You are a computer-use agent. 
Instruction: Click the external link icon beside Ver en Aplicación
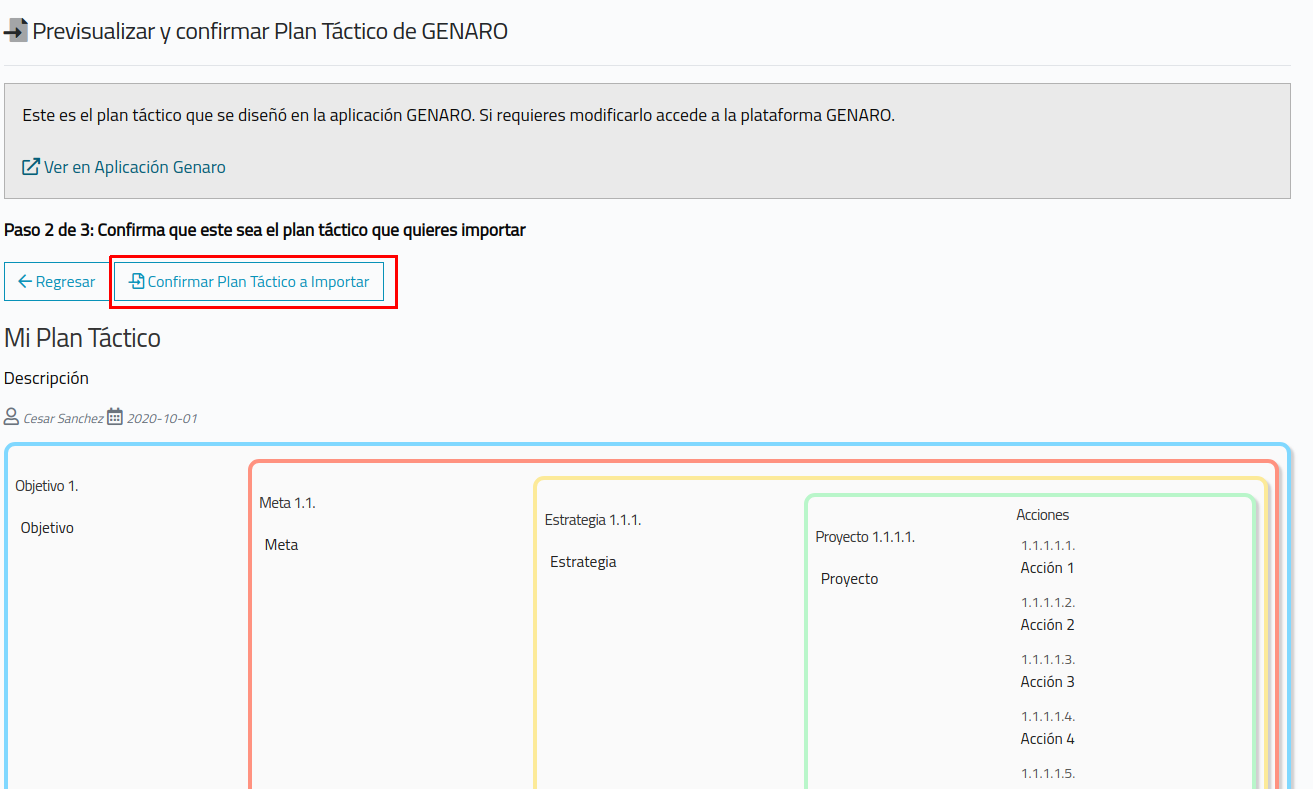(x=31, y=167)
